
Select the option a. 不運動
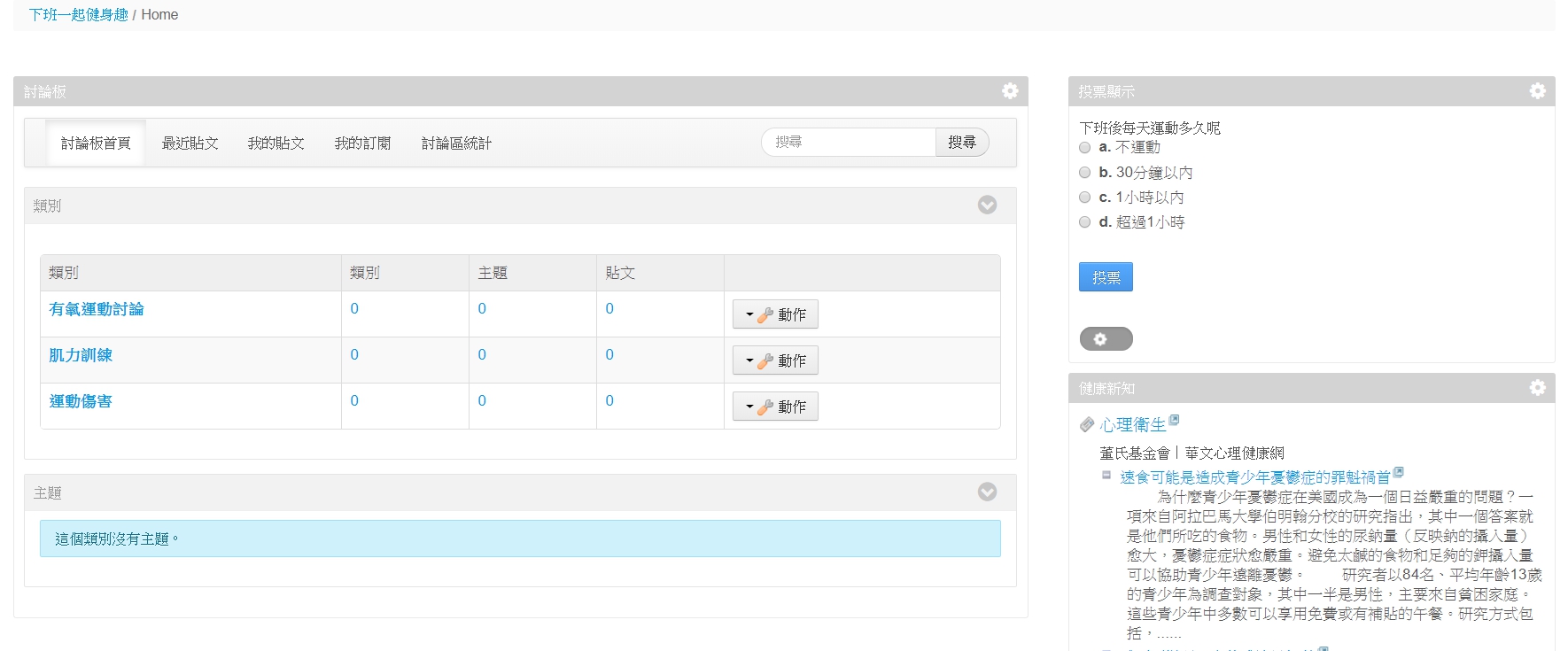pyautogui.click(x=1084, y=148)
